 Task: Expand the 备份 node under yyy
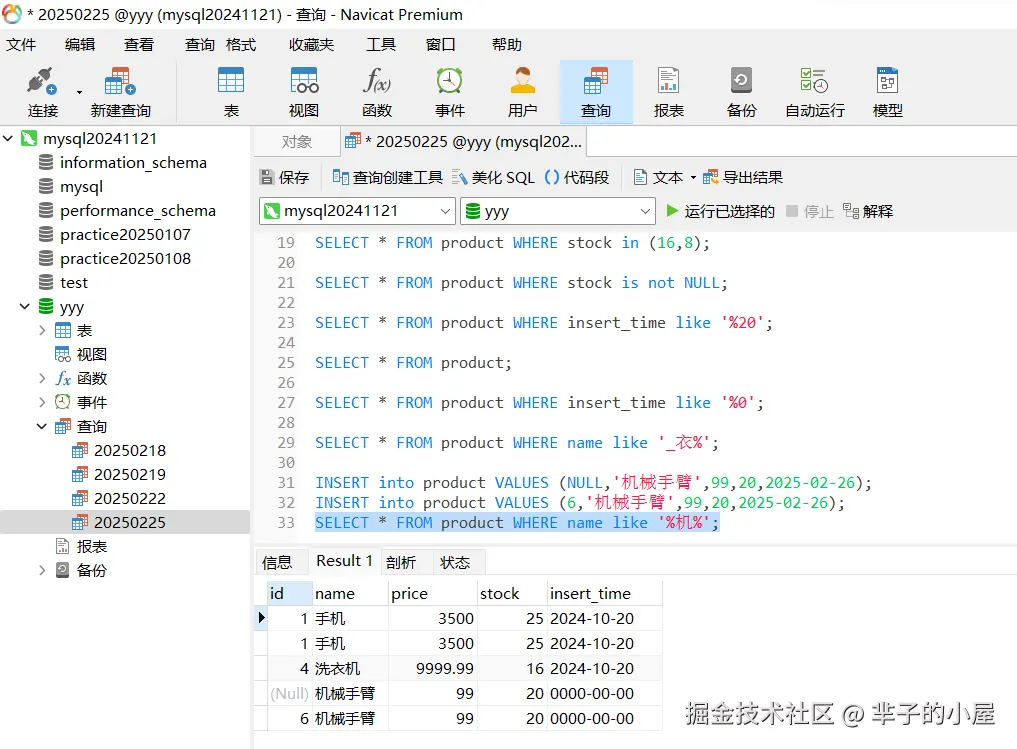42,570
